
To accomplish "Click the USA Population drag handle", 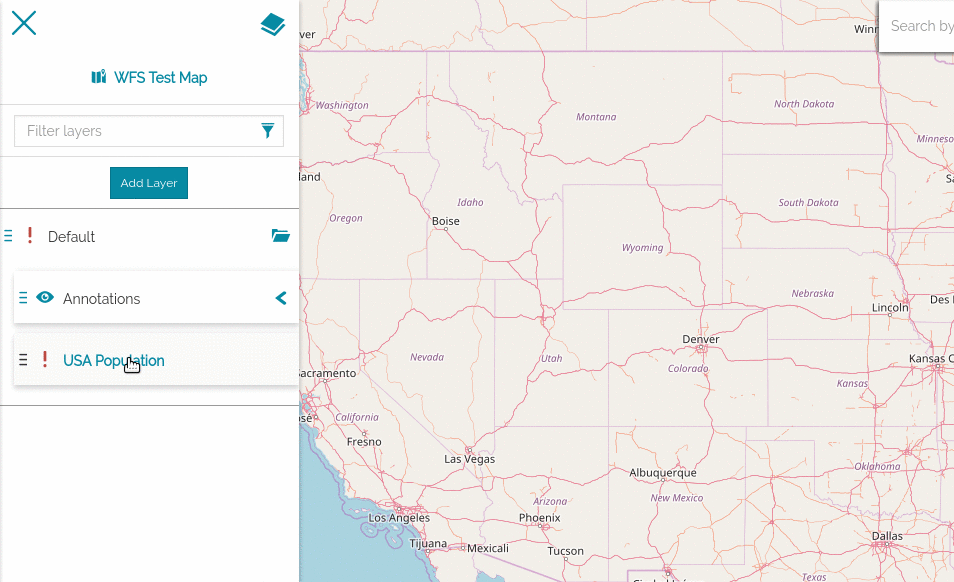I will tap(23, 359).
